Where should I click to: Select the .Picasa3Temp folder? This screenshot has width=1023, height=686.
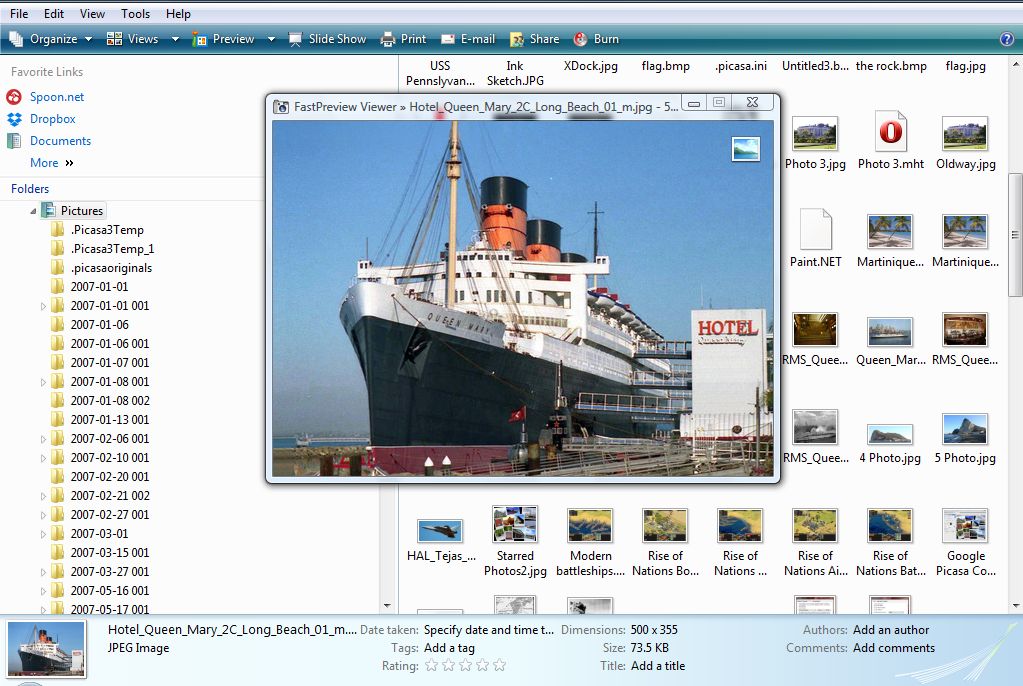pyautogui.click(x=107, y=230)
